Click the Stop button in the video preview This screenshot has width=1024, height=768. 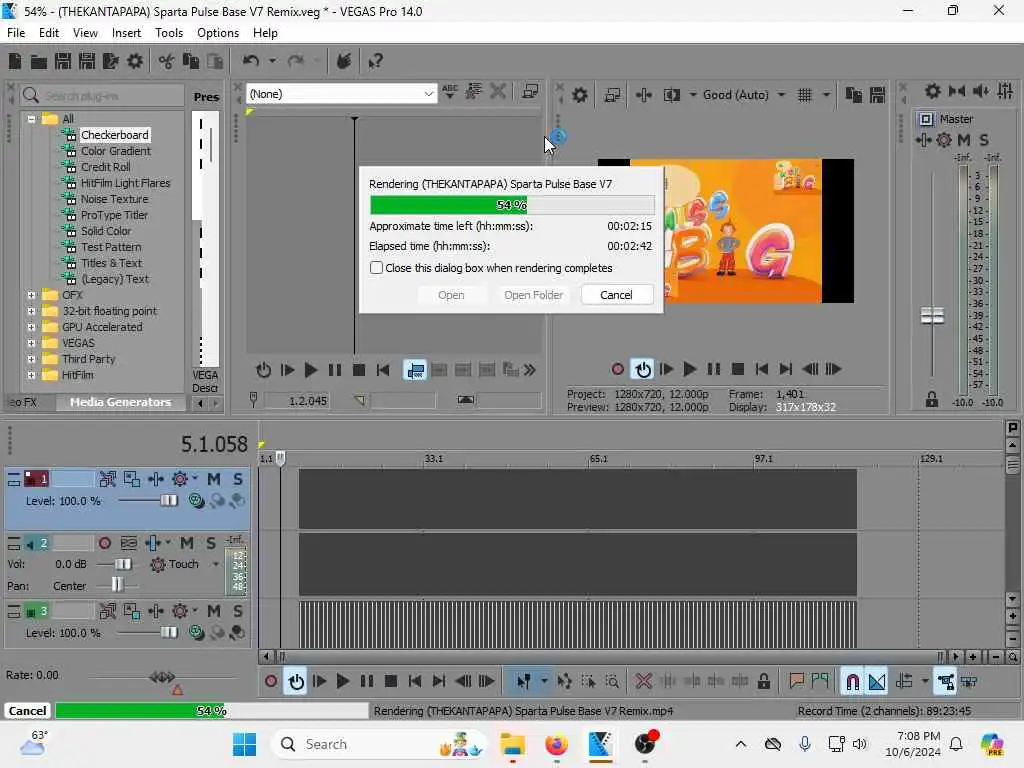coord(738,369)
